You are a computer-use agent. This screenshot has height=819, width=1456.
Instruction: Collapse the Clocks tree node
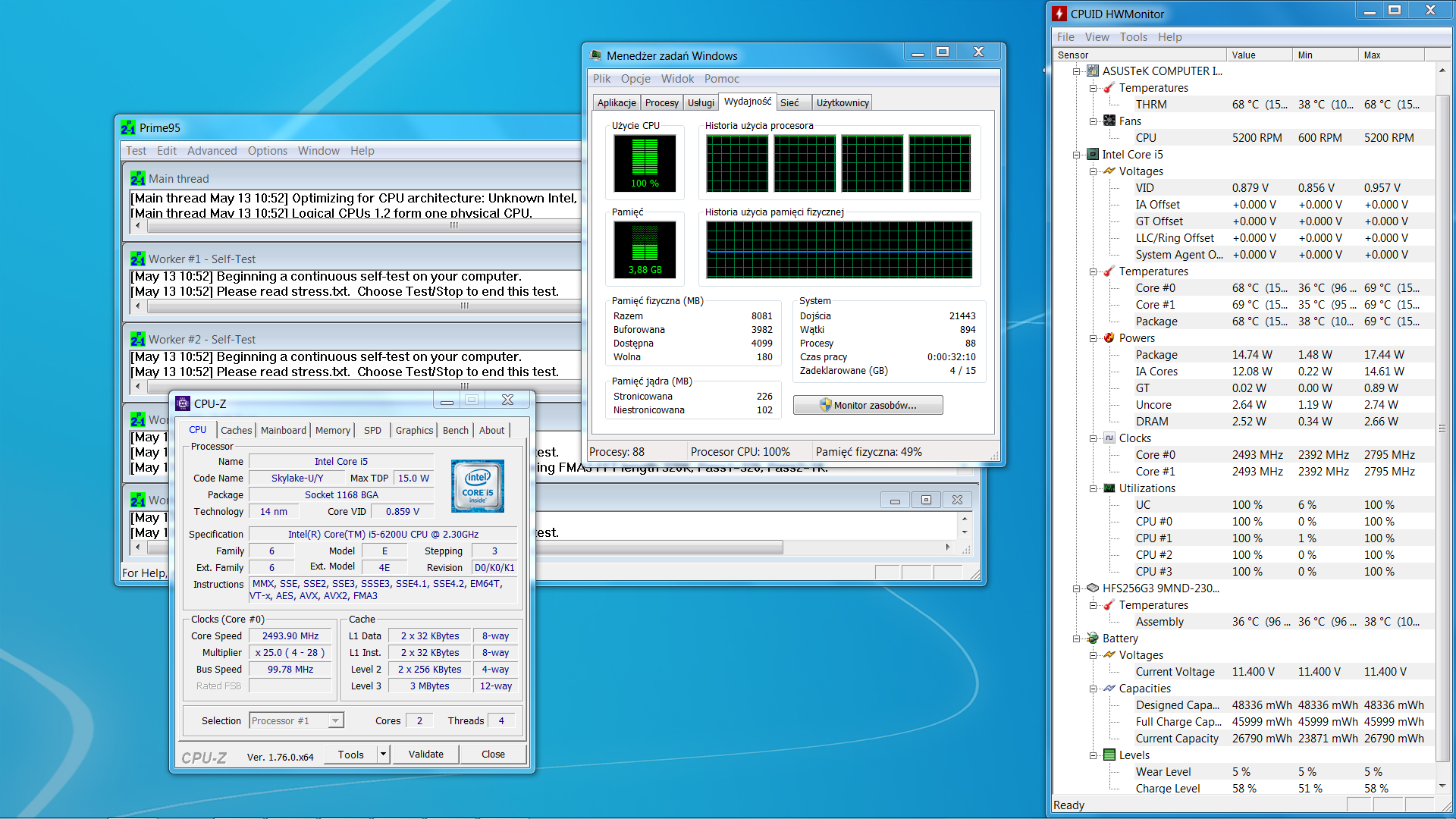pos(1093,438)
